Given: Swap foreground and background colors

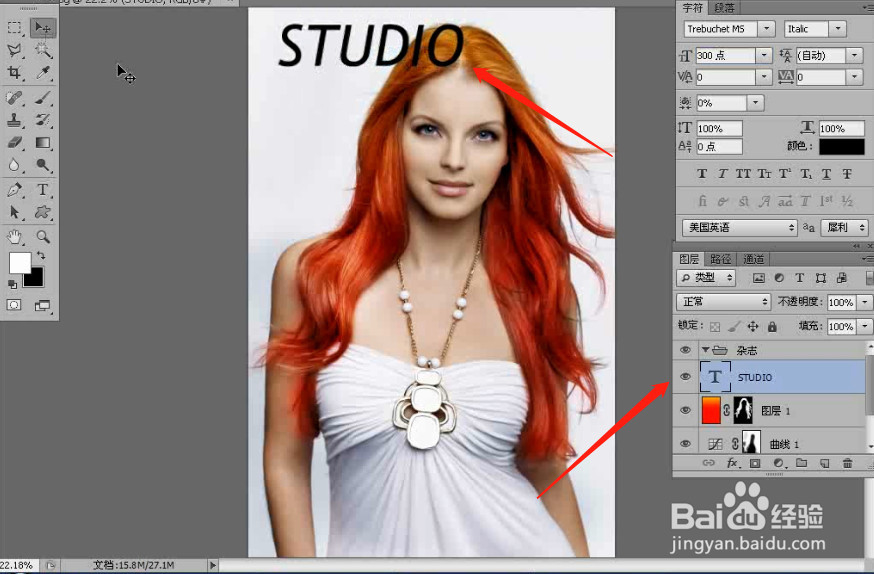Looking at the screenshot, I should tap(41, 255).
